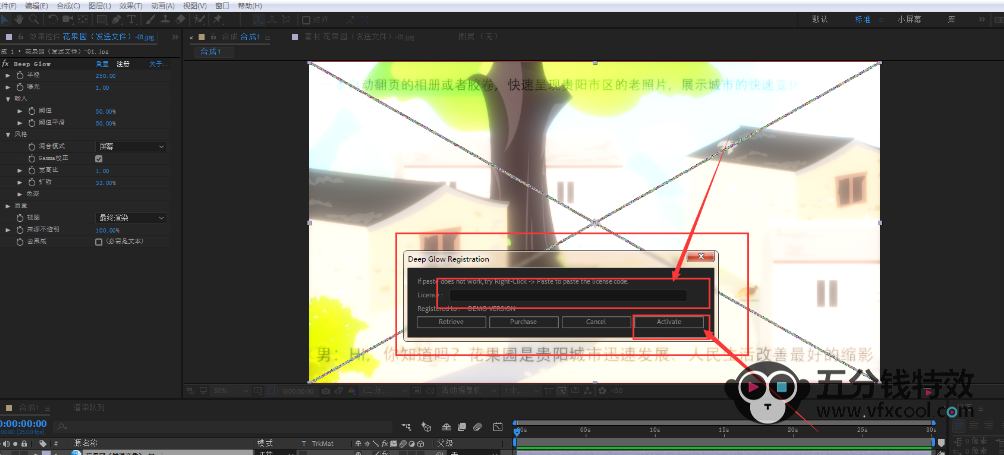
Task: Focus the License code input field
Action: coord(568,296)
